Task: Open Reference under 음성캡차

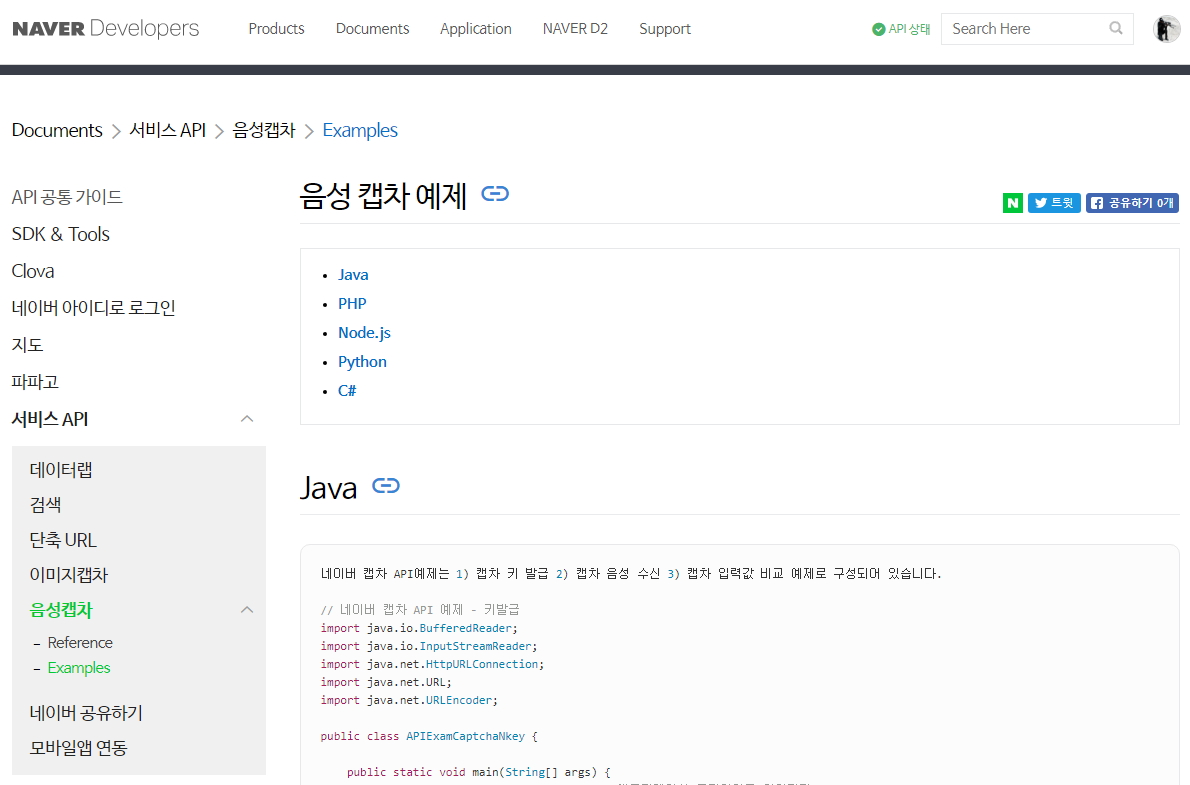Action: pos(80,643)
